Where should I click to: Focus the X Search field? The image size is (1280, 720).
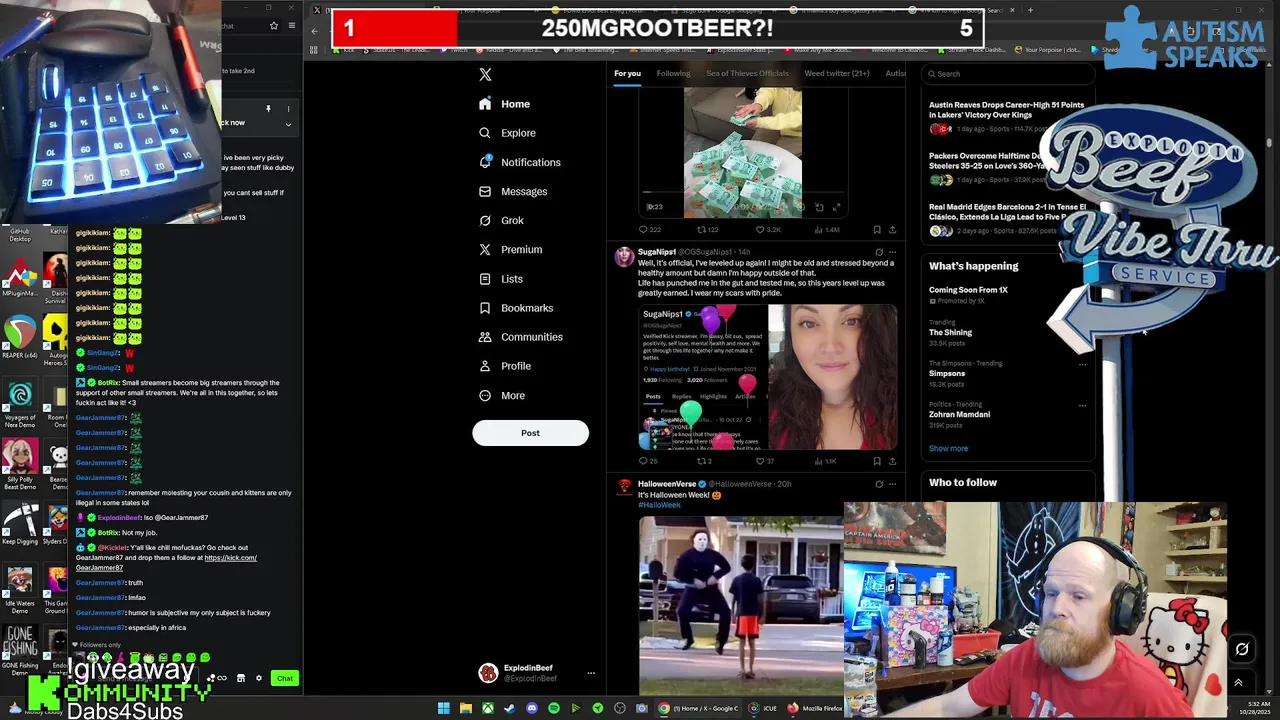[x=1008, y=73]
